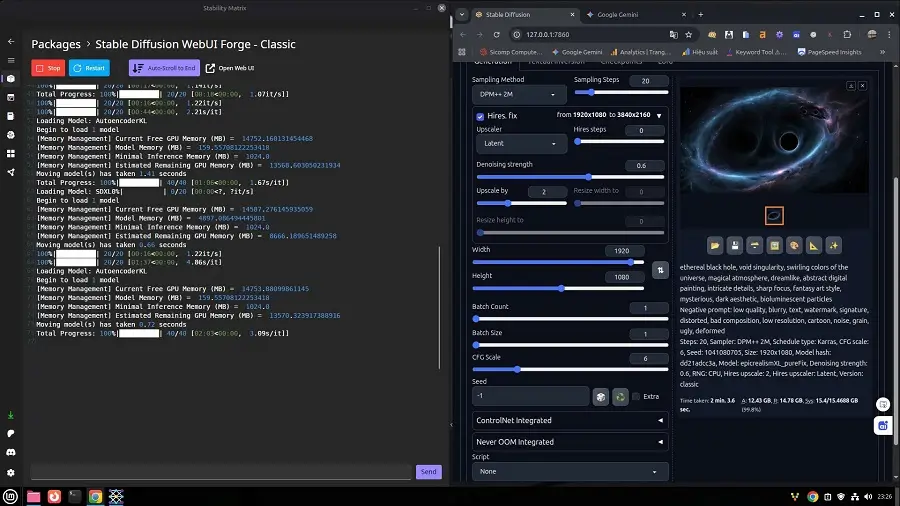Image resolution: width=900 pixels, height=506 pixels.
Task: Uncheck the Hires. fix checkbox
Action: point(480,116)
